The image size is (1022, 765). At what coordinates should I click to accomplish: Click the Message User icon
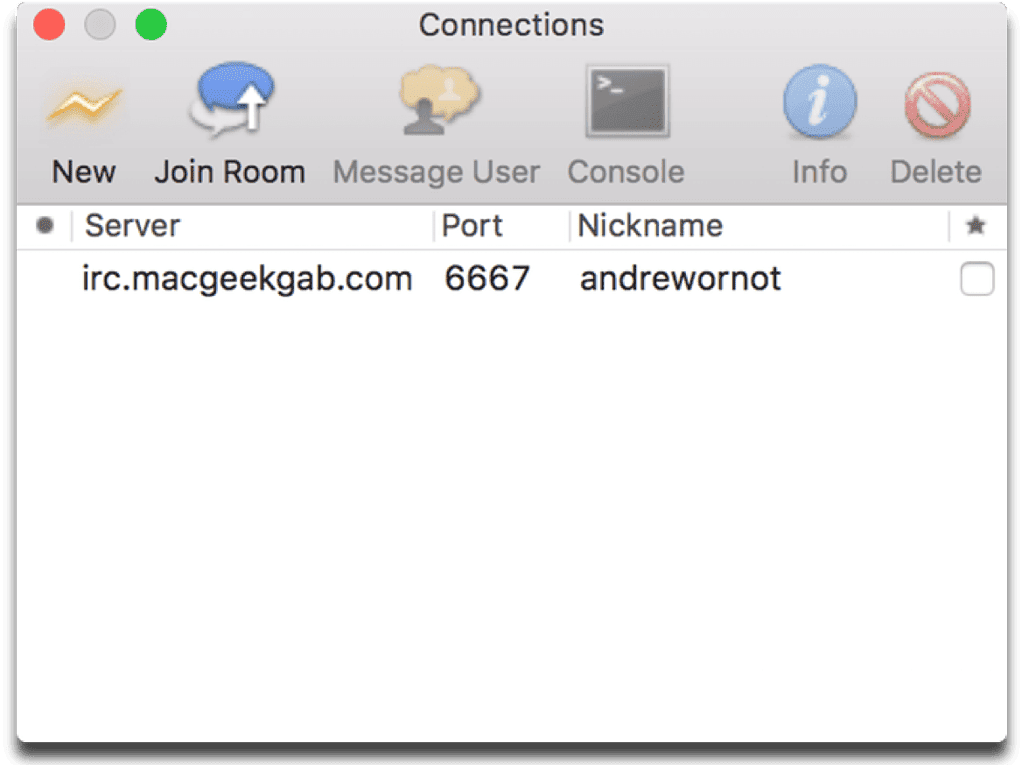click(x=438, y=100)
